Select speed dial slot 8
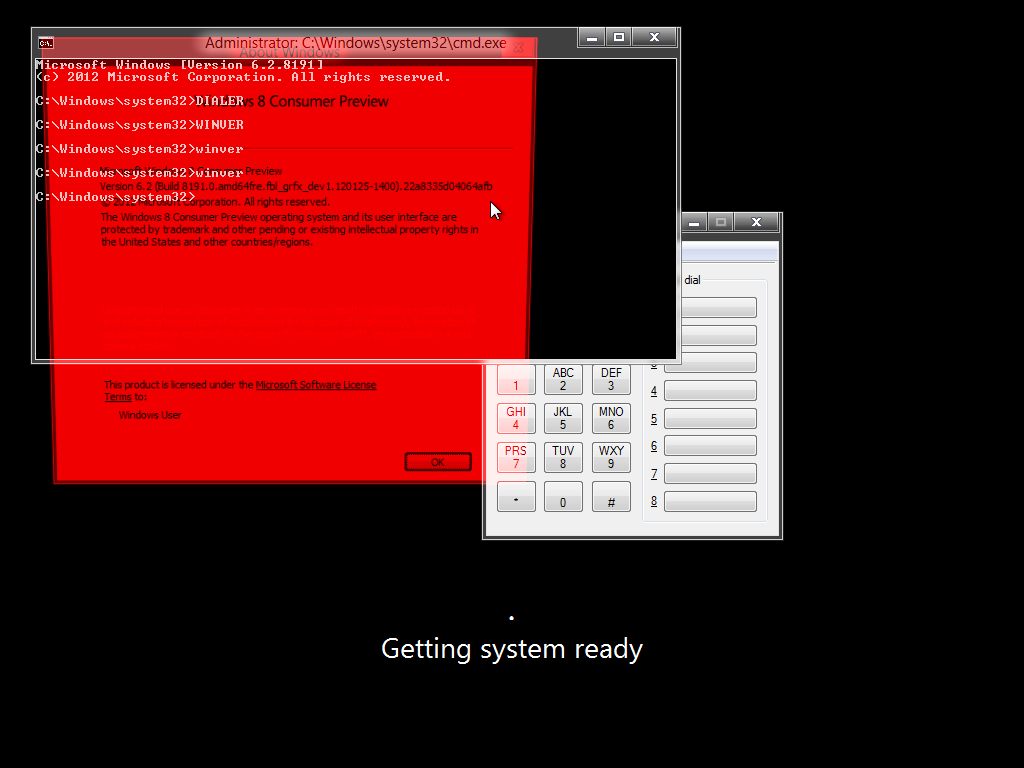1024x768 pixels. click(711, 502)
